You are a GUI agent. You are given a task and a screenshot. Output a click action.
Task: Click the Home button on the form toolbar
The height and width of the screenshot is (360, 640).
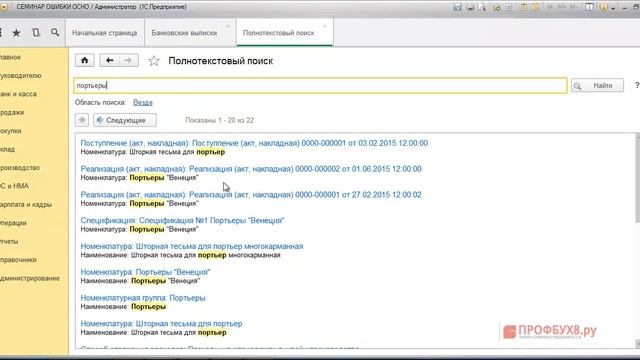(x=84, y=60)
